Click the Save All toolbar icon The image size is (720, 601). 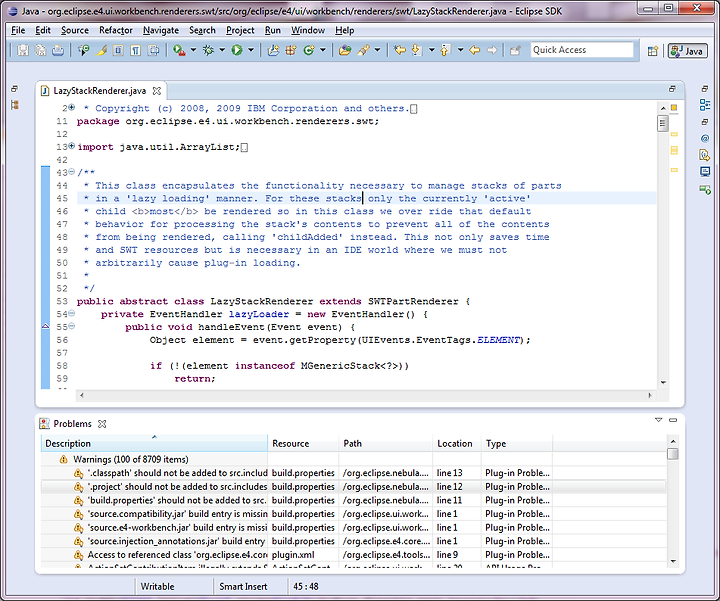point(40,50)
